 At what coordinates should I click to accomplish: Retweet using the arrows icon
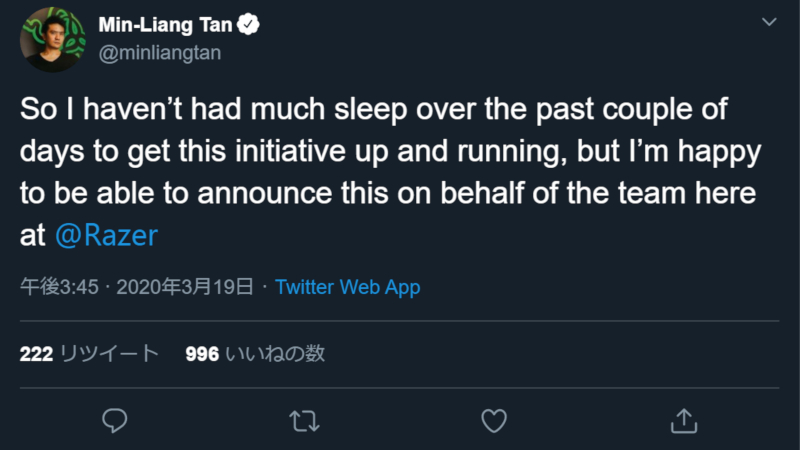(304, 420)
